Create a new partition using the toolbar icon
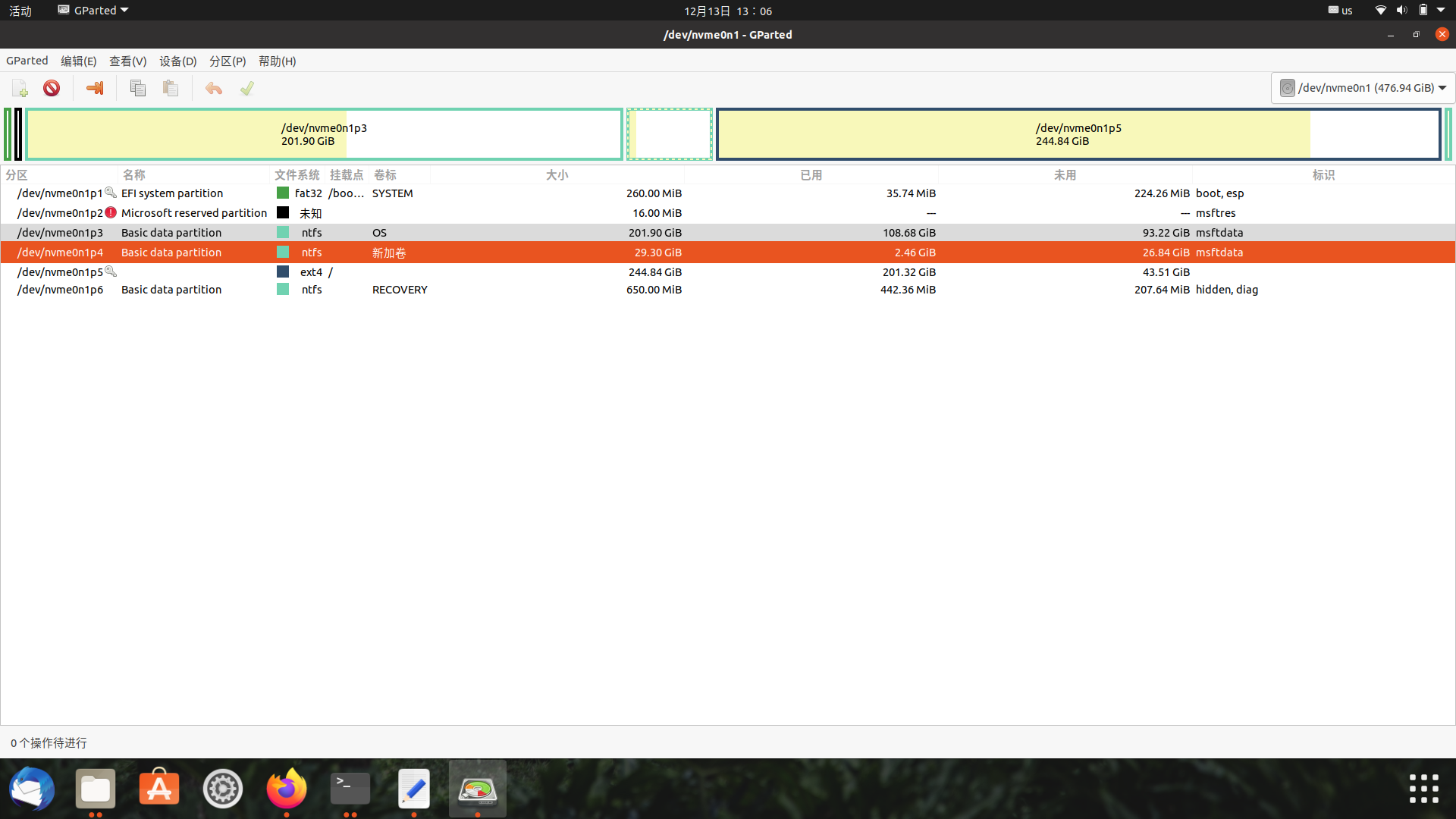1456x819 pixels. tap(19, 88)
